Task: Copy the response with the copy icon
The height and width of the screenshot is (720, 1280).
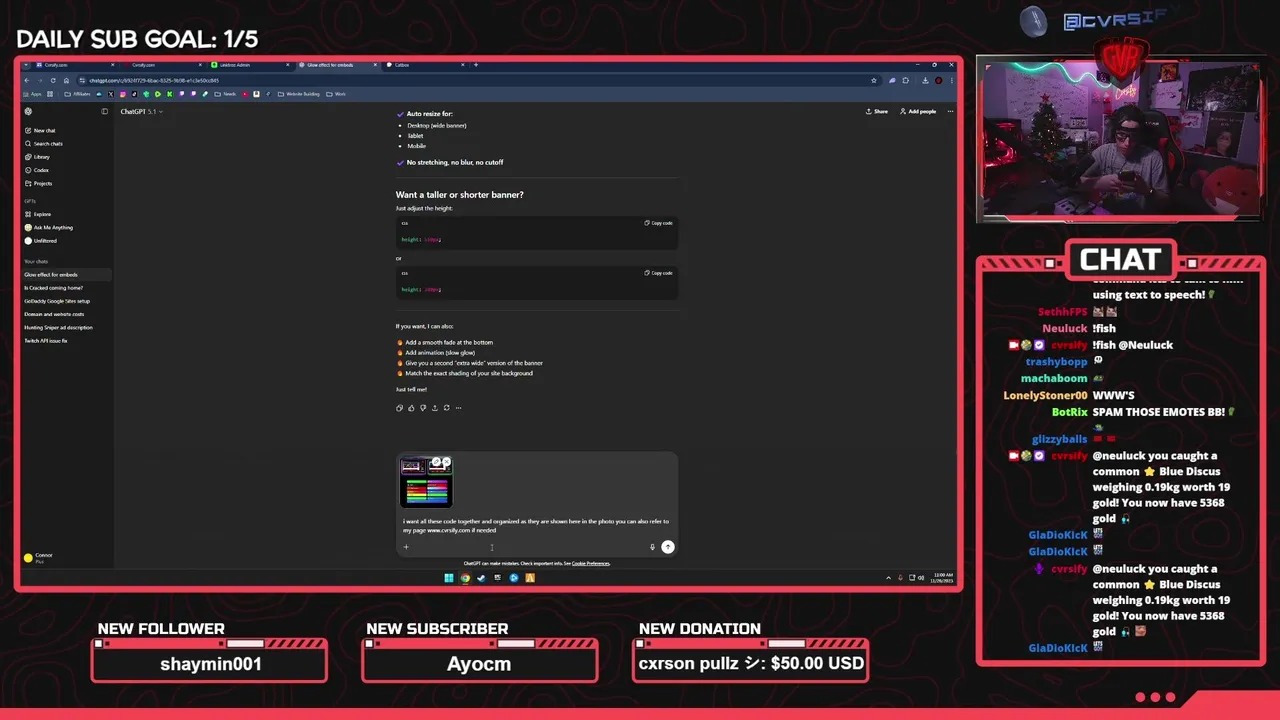Action: [399, 408]
